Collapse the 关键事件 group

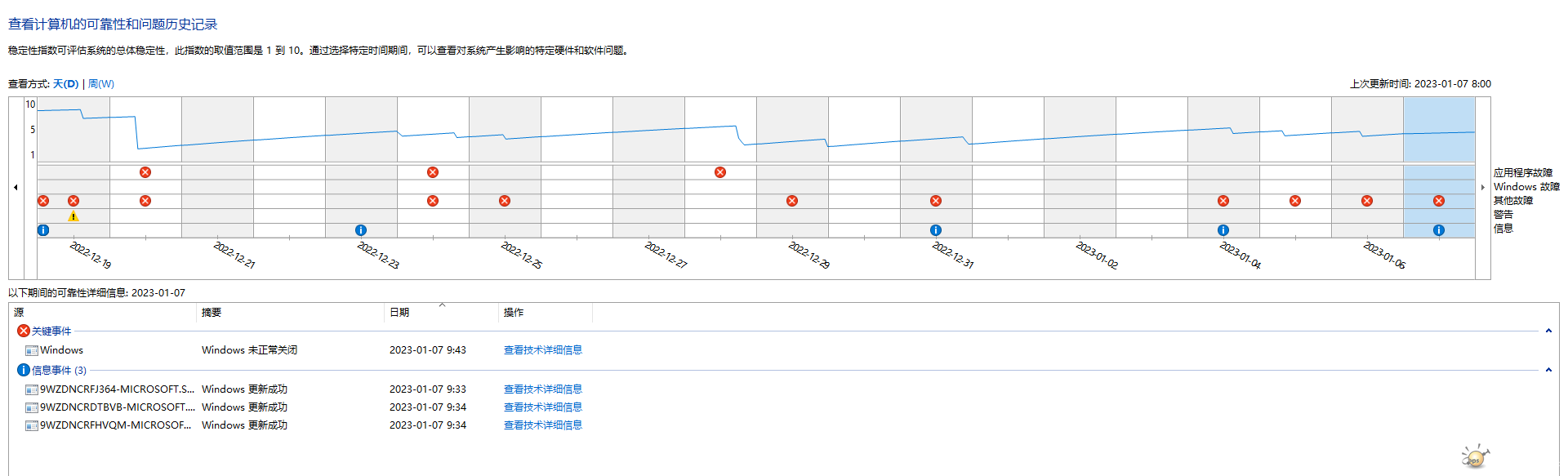tap(1548, 331)
